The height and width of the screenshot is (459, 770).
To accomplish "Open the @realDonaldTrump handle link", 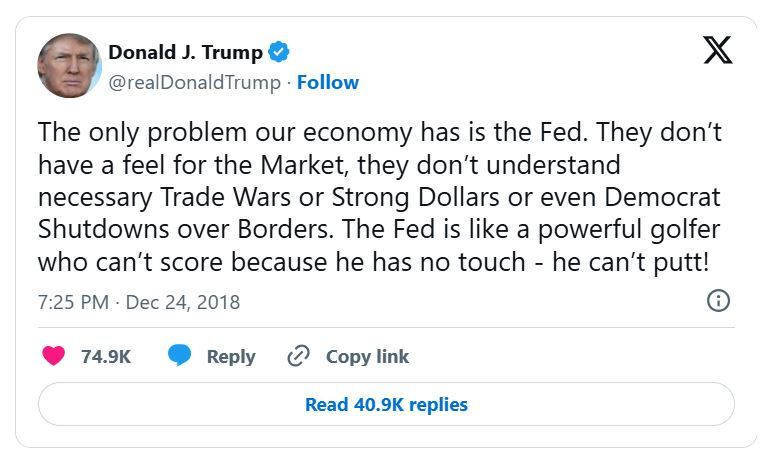I will 194,82.
